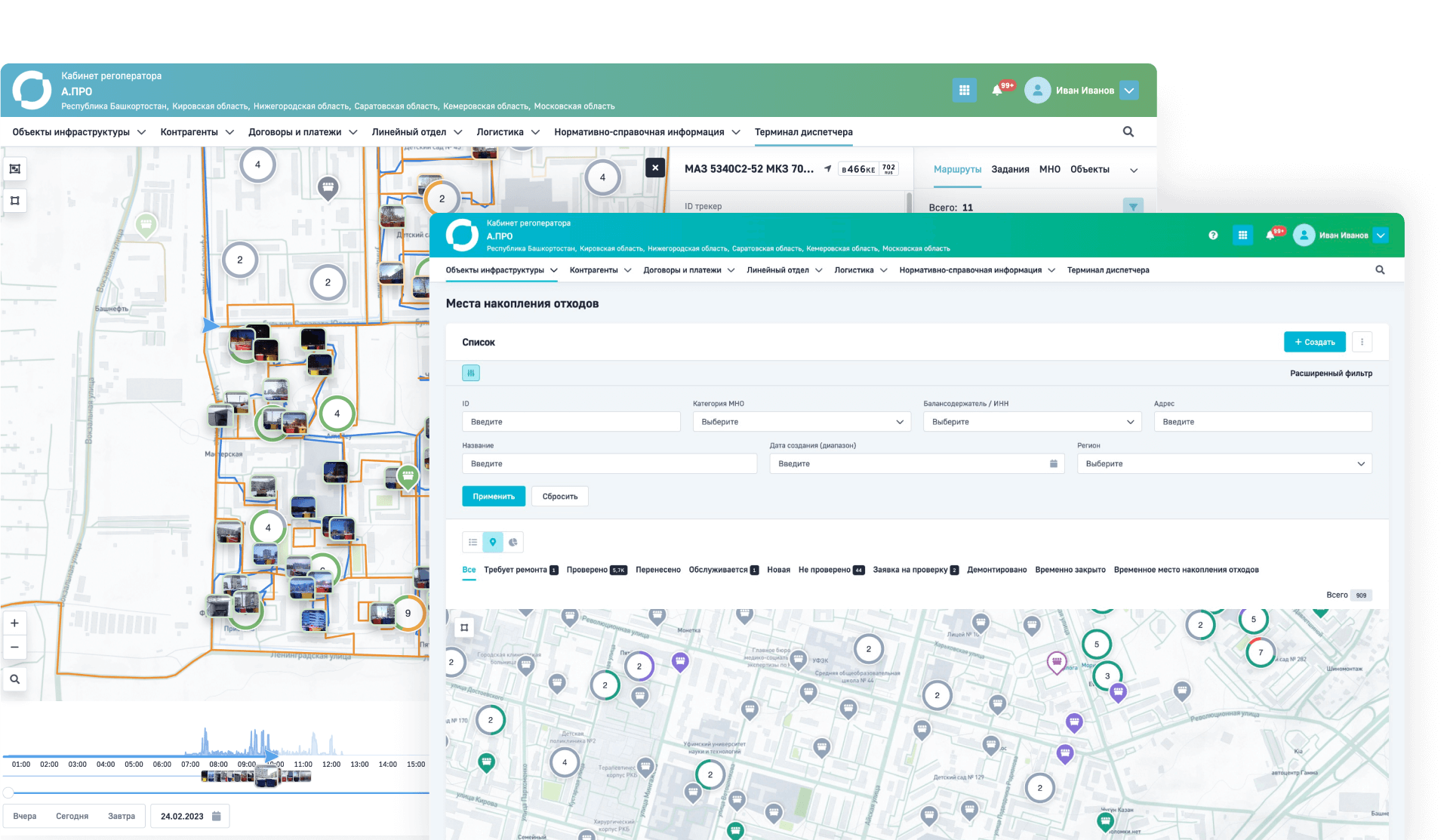Open the three-dot menu next to Создать

pyautogui.click(x=1362, y=342)
